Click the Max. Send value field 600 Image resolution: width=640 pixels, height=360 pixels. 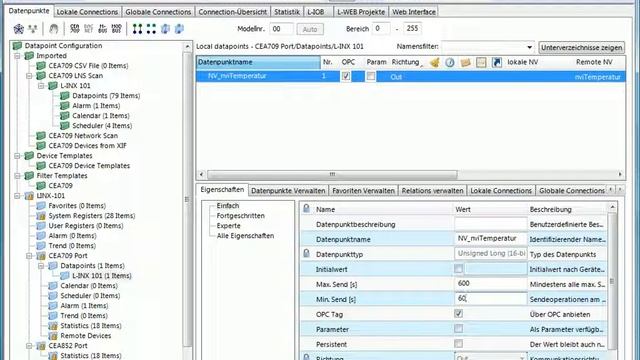(491, 283)
